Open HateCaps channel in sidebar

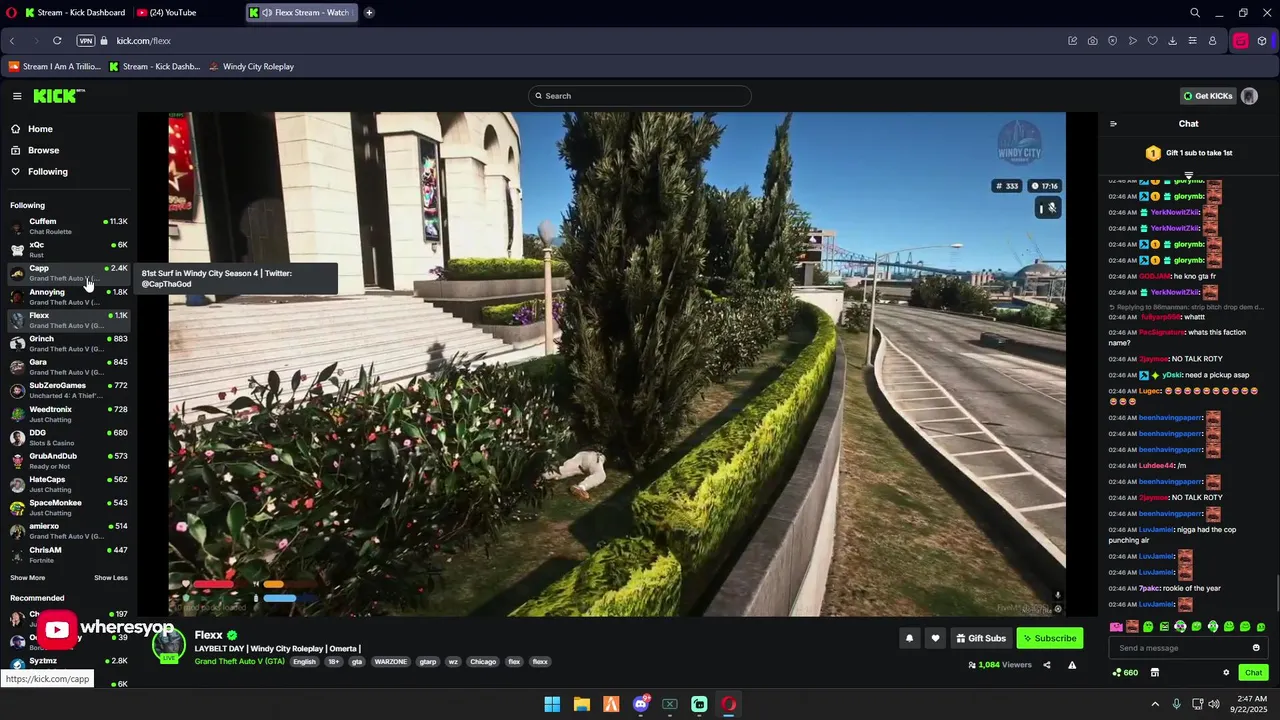point(69,484)
